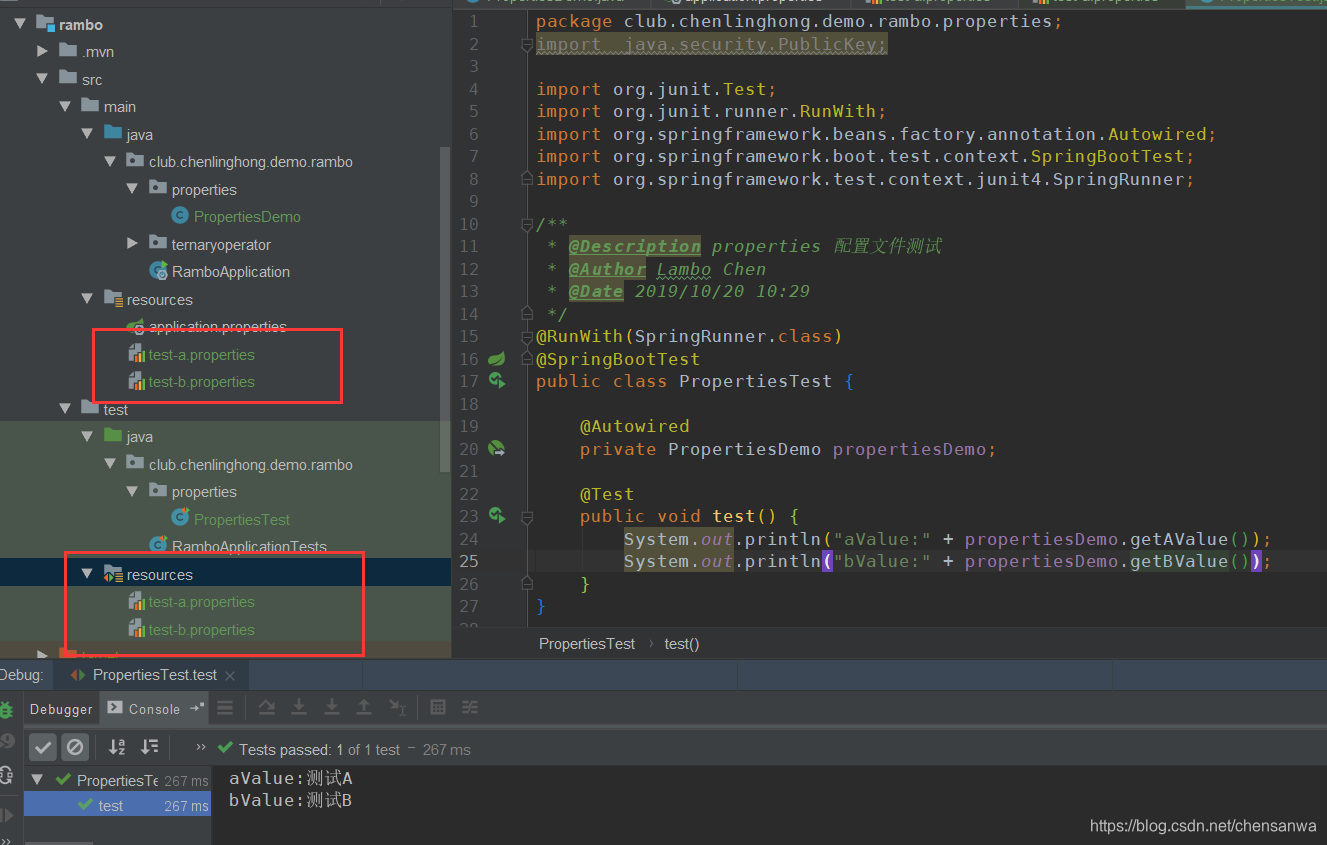The height and width of the screenshot is (845, 1327).
Task: Toggle Show Passed tests checkmark button
Action: click(42, 747)
